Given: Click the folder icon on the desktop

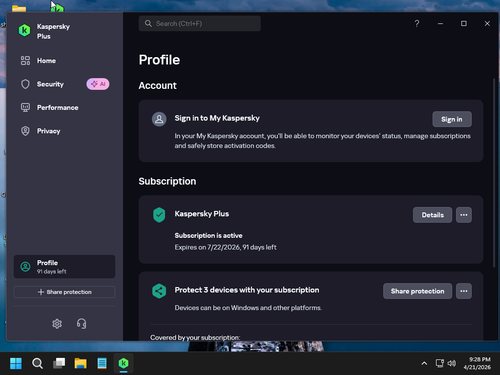Looking at the screenshot, I should tap(19, 8).
